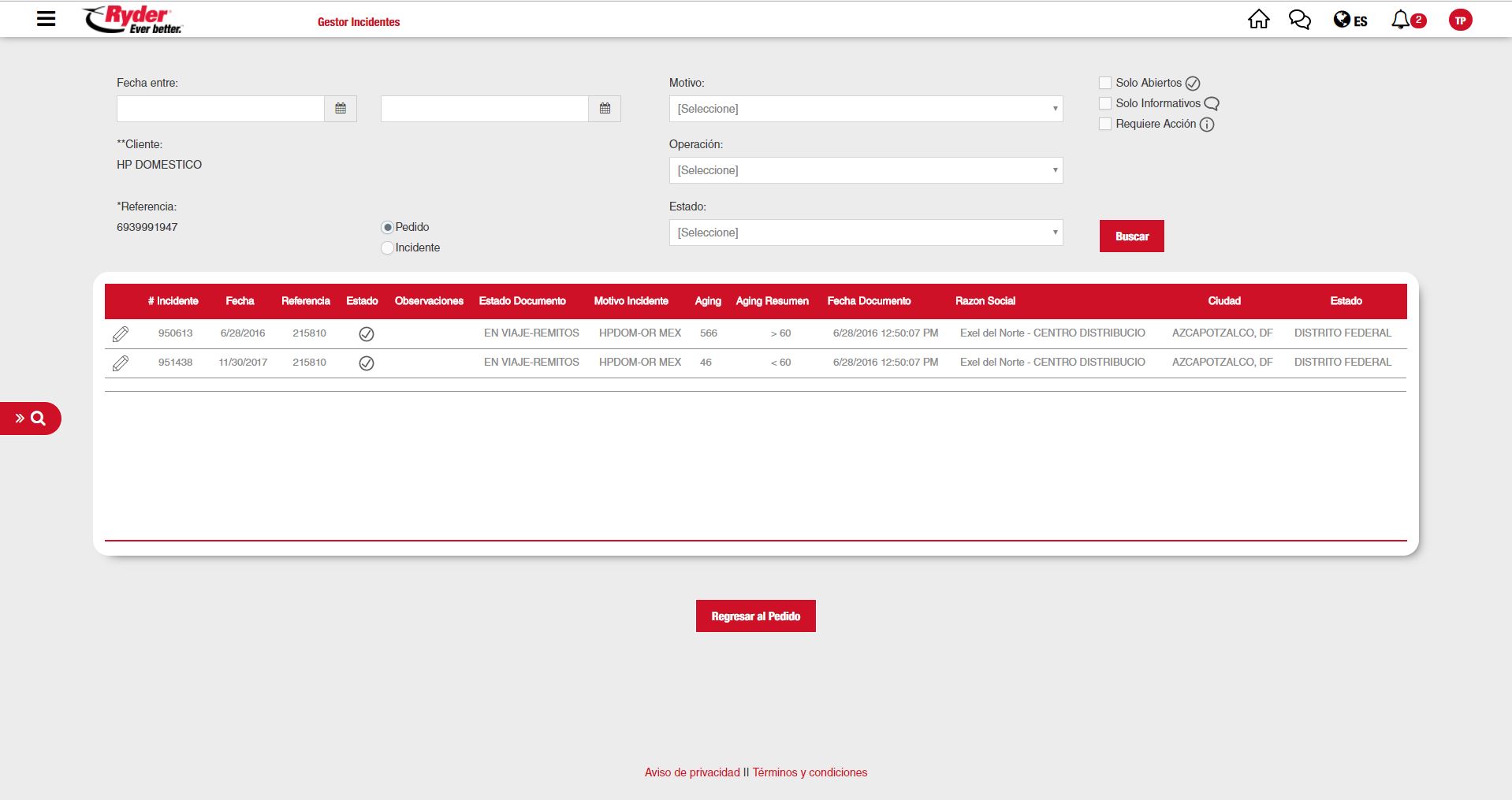Open end date calendar picker
The height and width of the screenshot is (800, 1512).
[605, 109]
